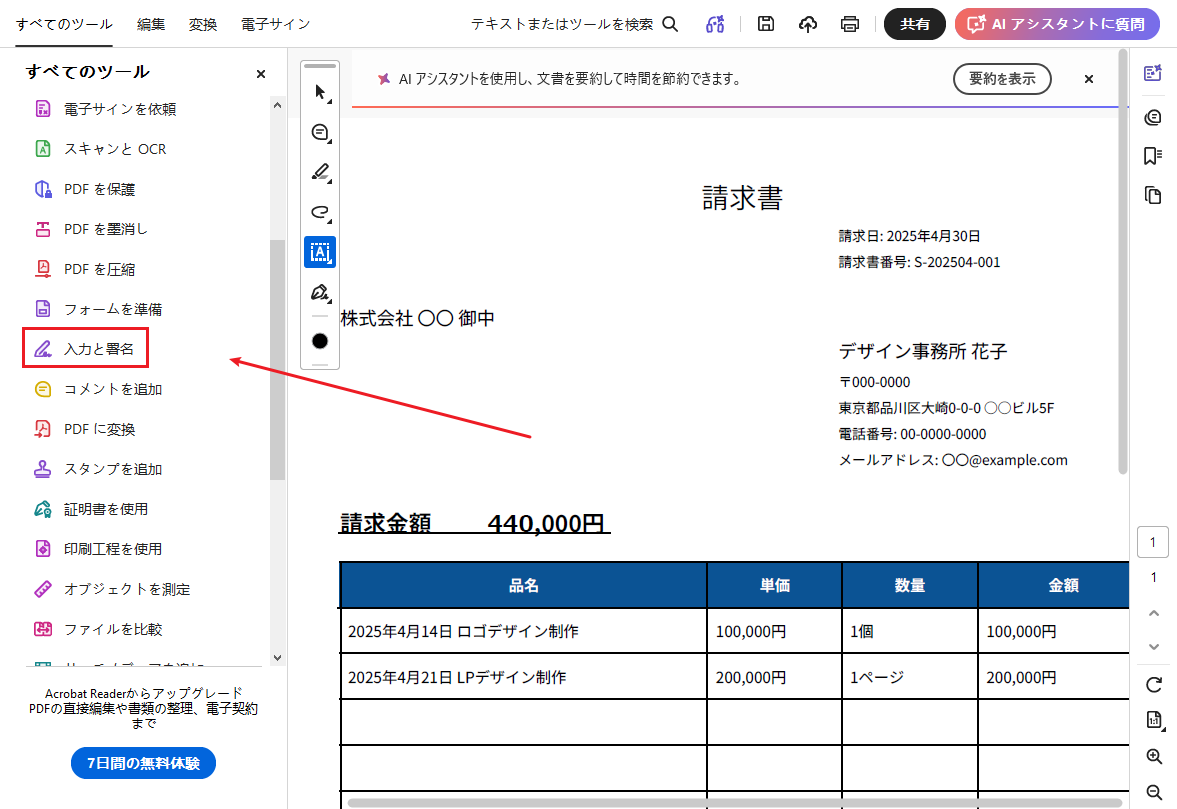This screenshot has width=1177, height=809.
Task: Click tools list scroll down arrow
Action: point(277,657)
